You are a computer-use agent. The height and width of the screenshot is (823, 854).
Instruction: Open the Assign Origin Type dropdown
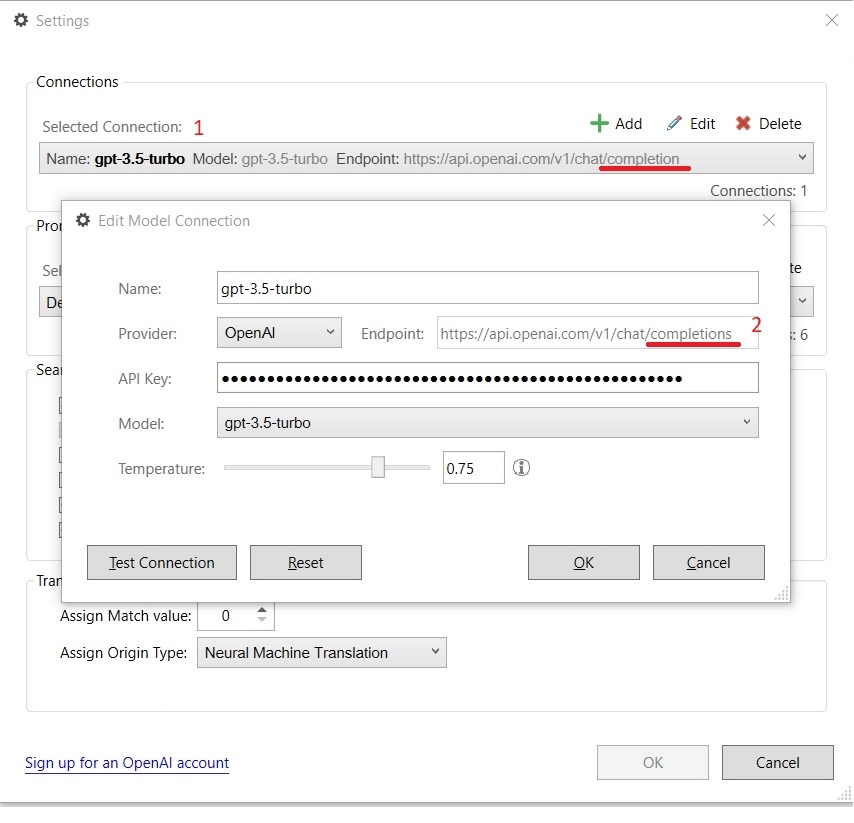pyautogui.click(x=434, y=652)
